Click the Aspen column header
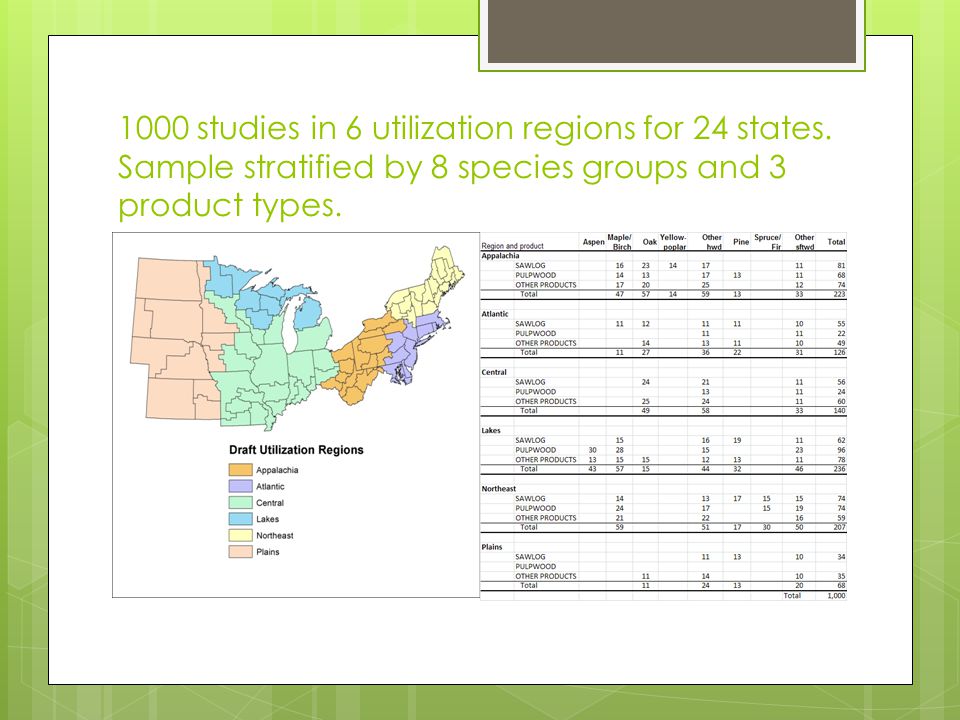Screen dimensions: 960x720 pos(593,242)
